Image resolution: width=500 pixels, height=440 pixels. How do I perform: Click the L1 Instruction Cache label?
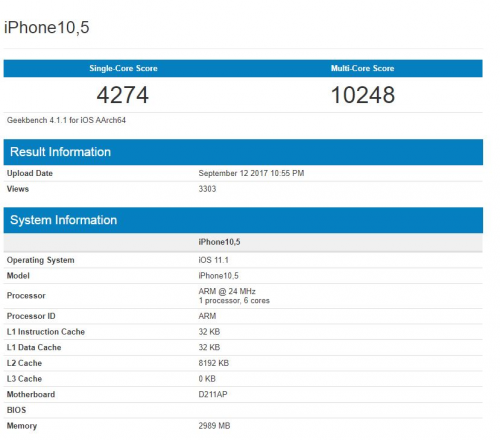[x=46, y=332]
